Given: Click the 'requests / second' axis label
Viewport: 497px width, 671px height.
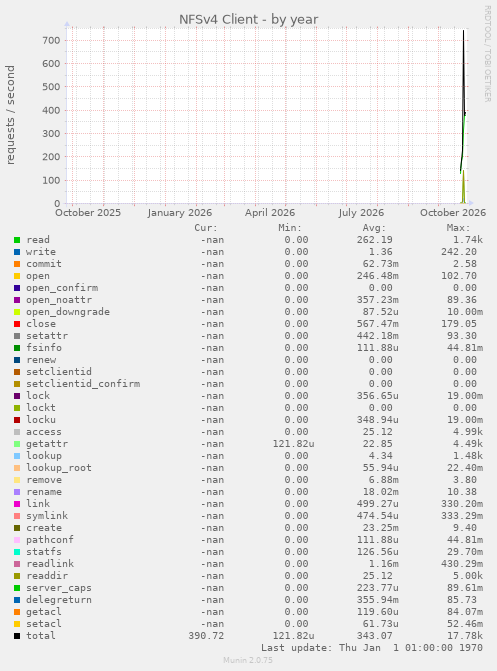Looking at the screenshot, I should click(10, 115).
